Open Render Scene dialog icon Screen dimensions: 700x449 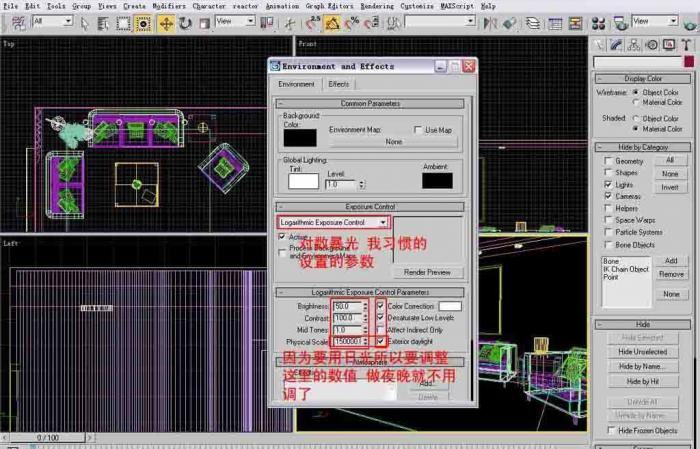click(620, 23)
